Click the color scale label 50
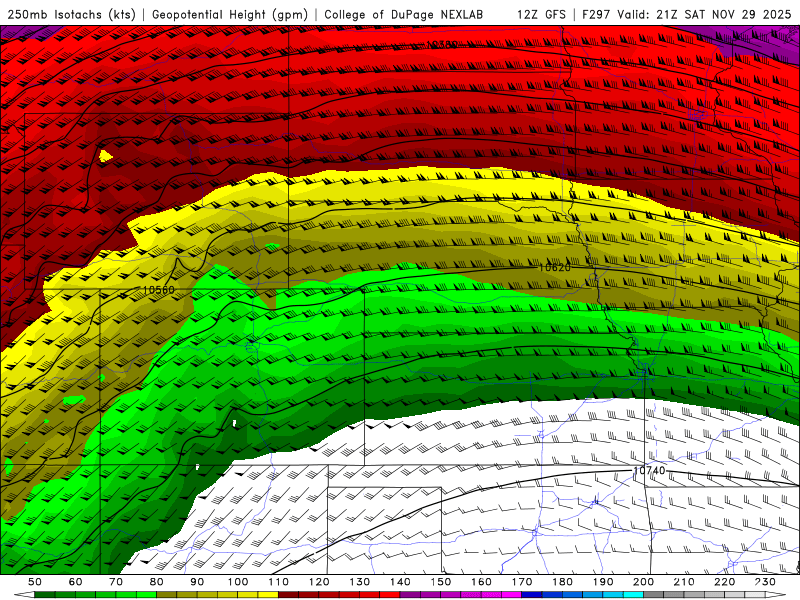 [x=35, y=582]
